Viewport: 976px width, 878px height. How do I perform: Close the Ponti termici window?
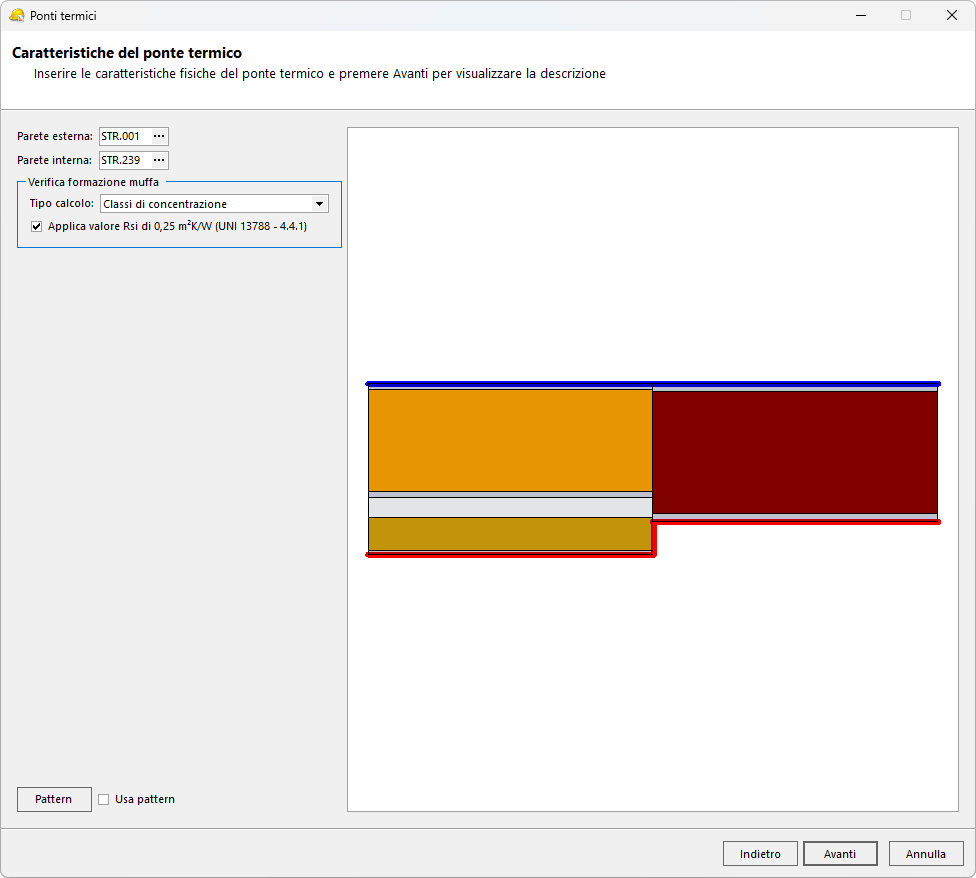[x=951, y=16]
